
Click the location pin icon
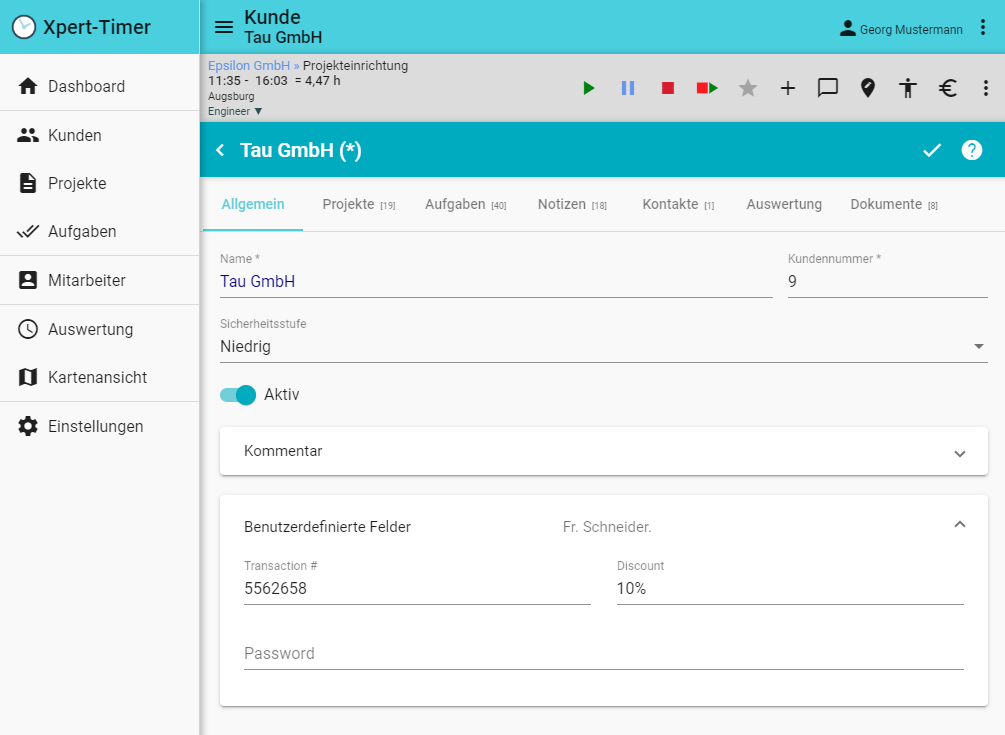tap(868, 88)
